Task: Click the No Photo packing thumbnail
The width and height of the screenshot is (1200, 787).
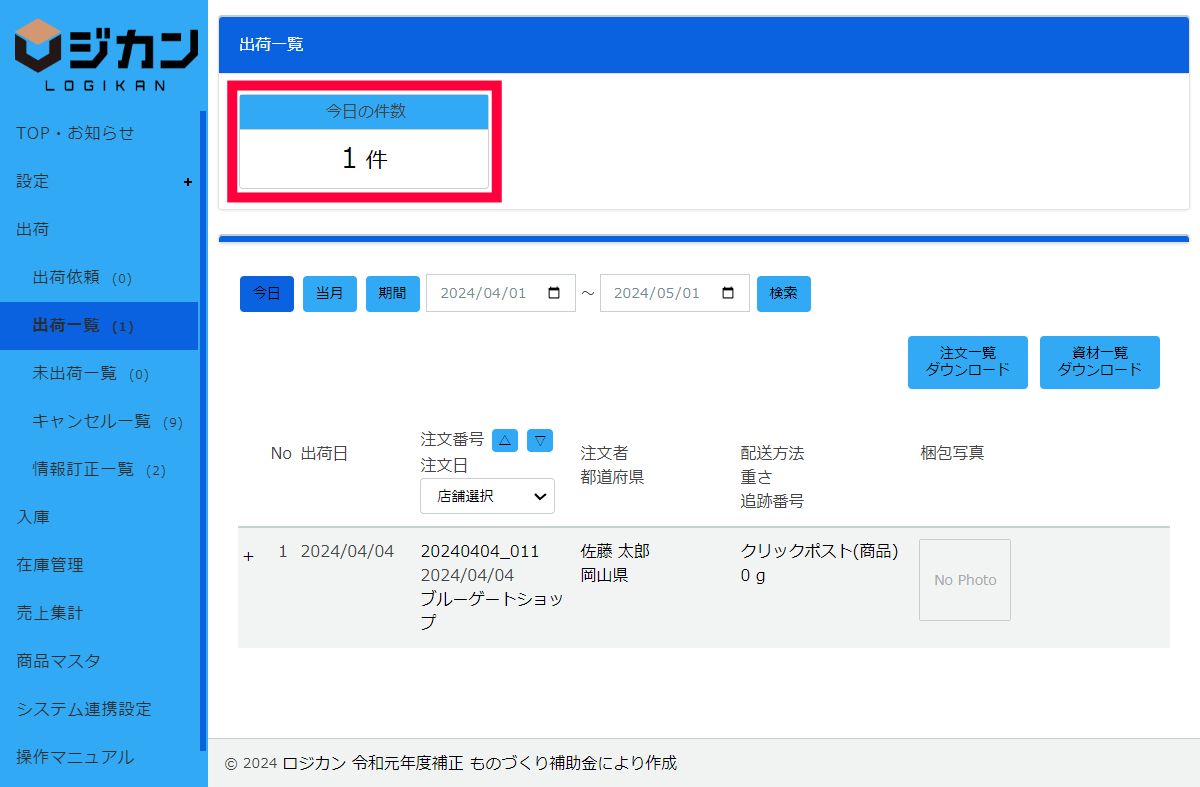Action: coord(964,580)
